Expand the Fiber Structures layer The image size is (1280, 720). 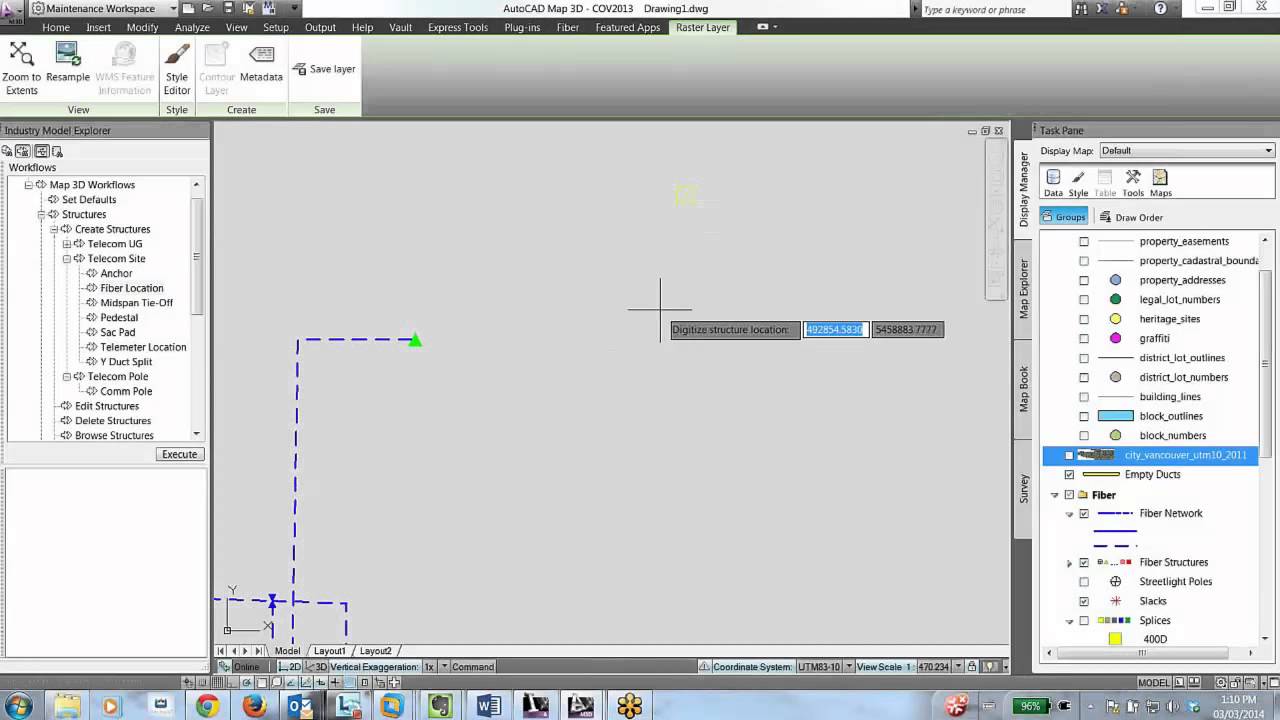point(1069,563)
